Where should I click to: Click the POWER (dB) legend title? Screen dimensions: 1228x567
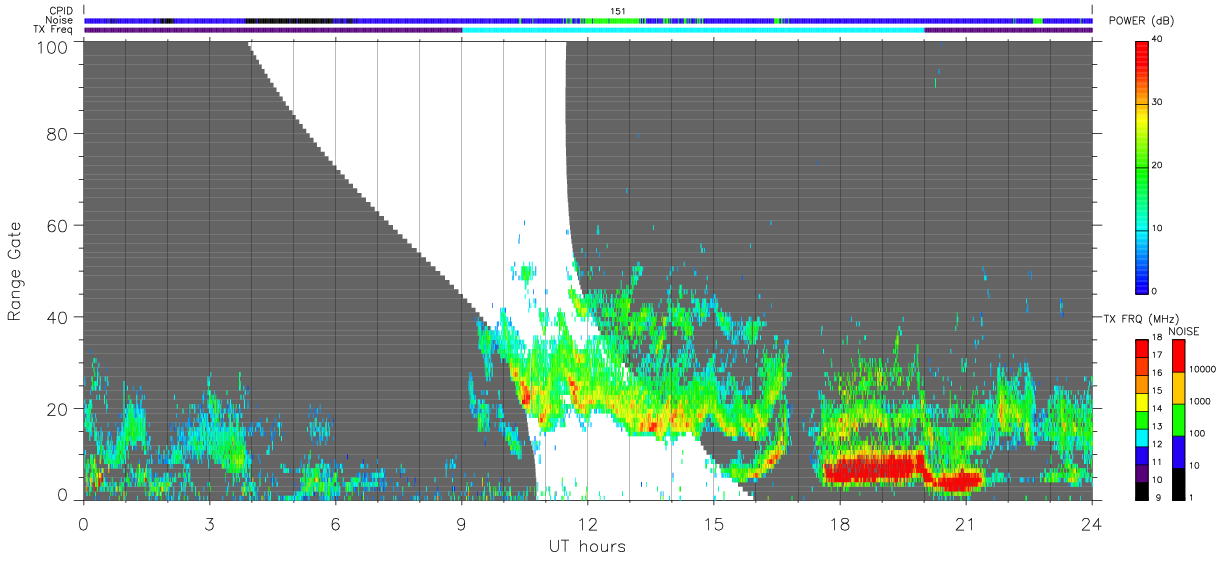(x=1140, y=22)
